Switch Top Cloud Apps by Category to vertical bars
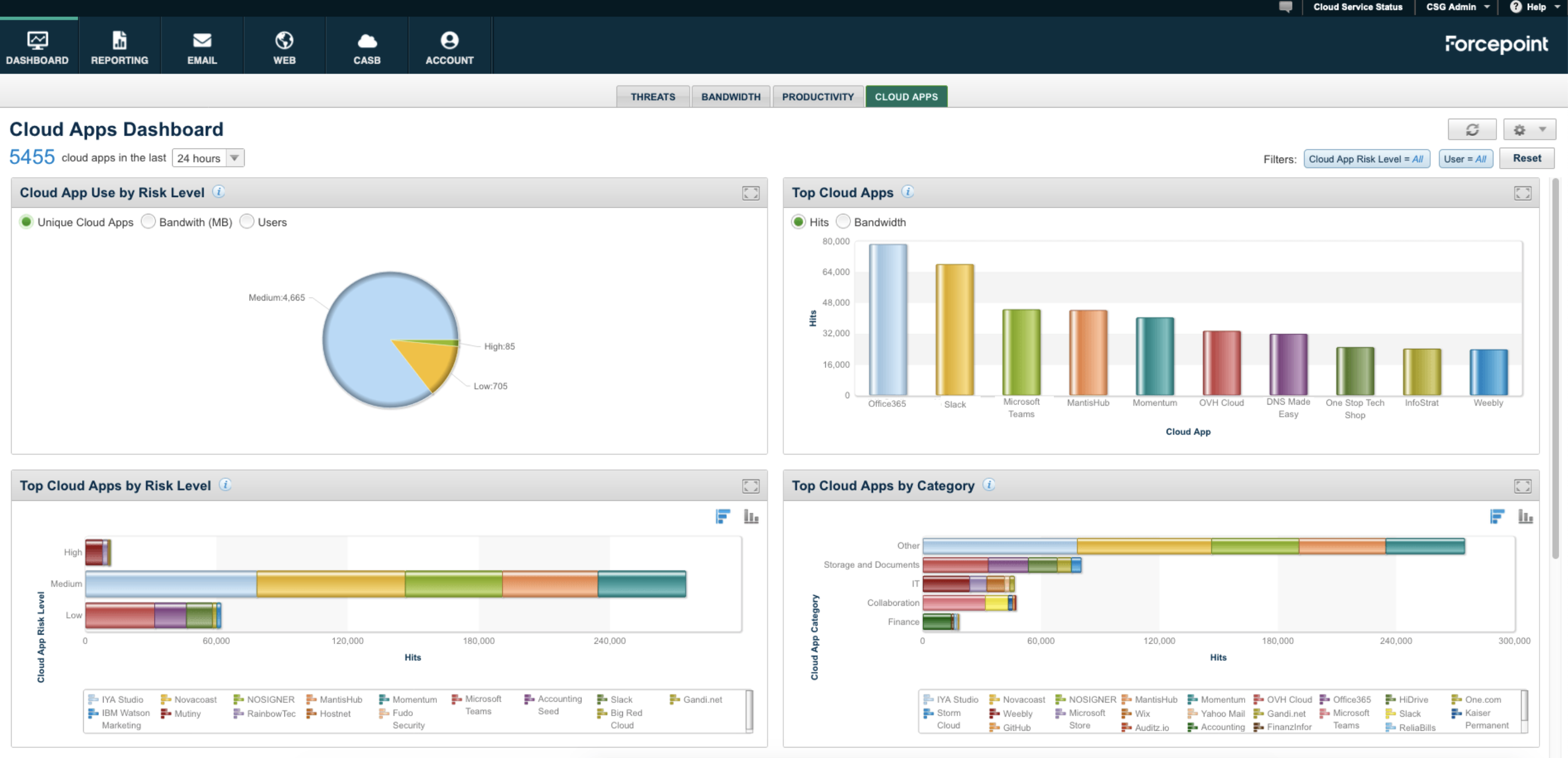The image size is (1568, 758). (1525, 517)
